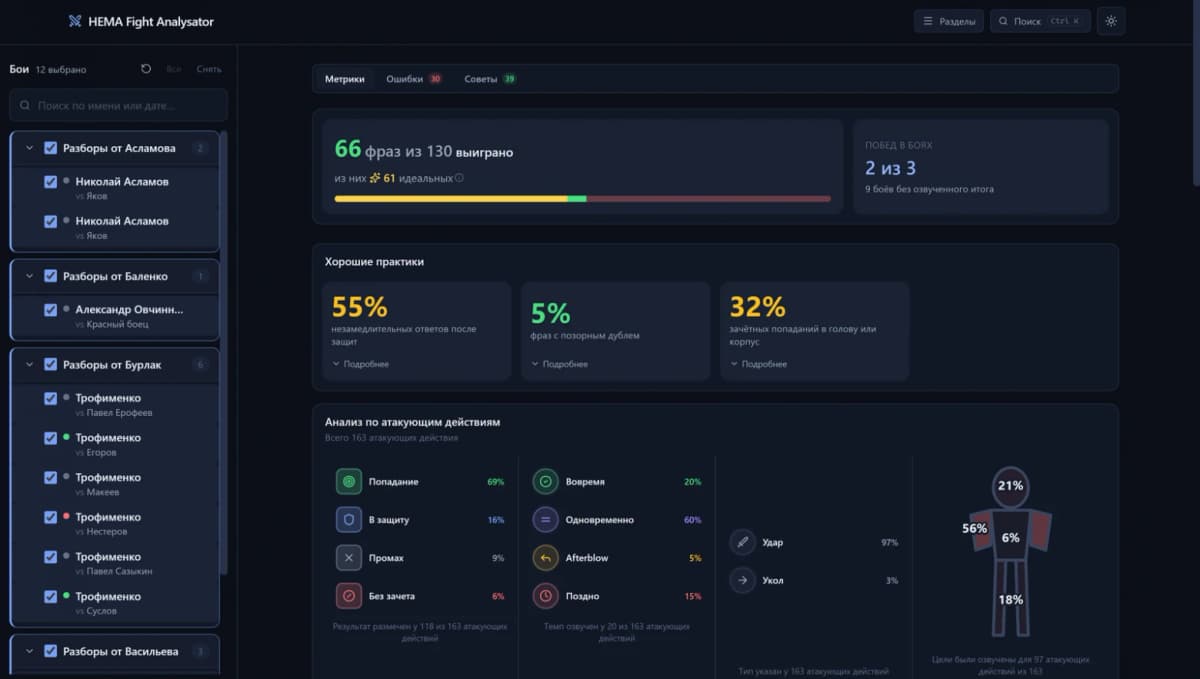Toggle the light/dark theme sun icon

1111,21
